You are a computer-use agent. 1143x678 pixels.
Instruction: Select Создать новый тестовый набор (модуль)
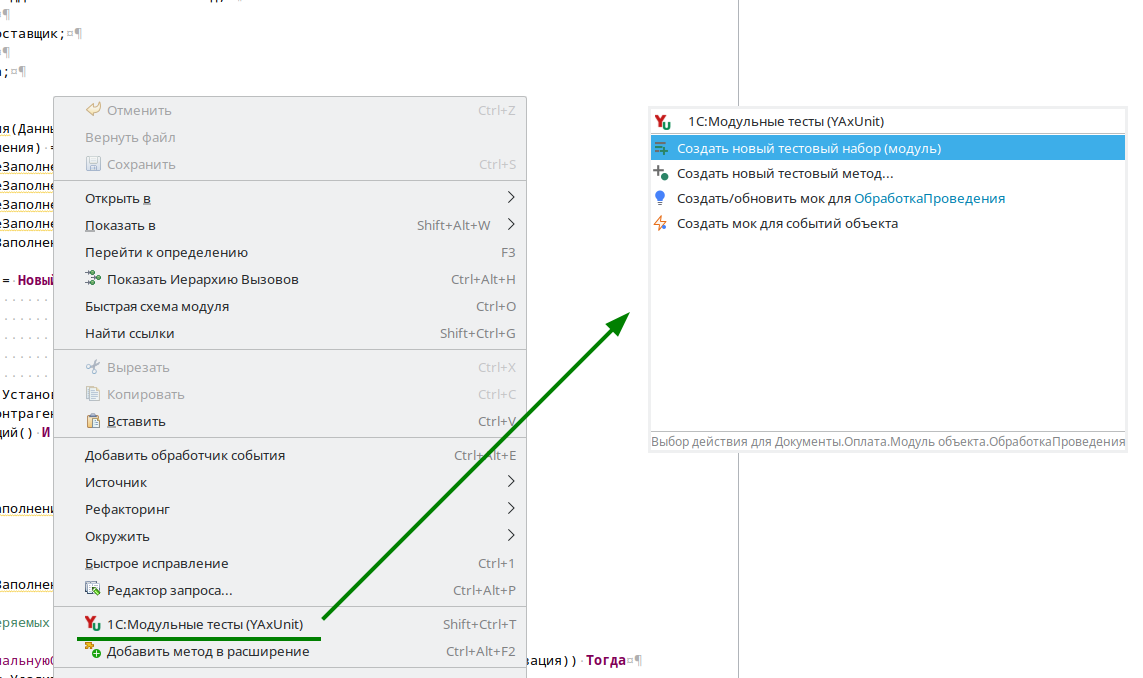[888, 148]
